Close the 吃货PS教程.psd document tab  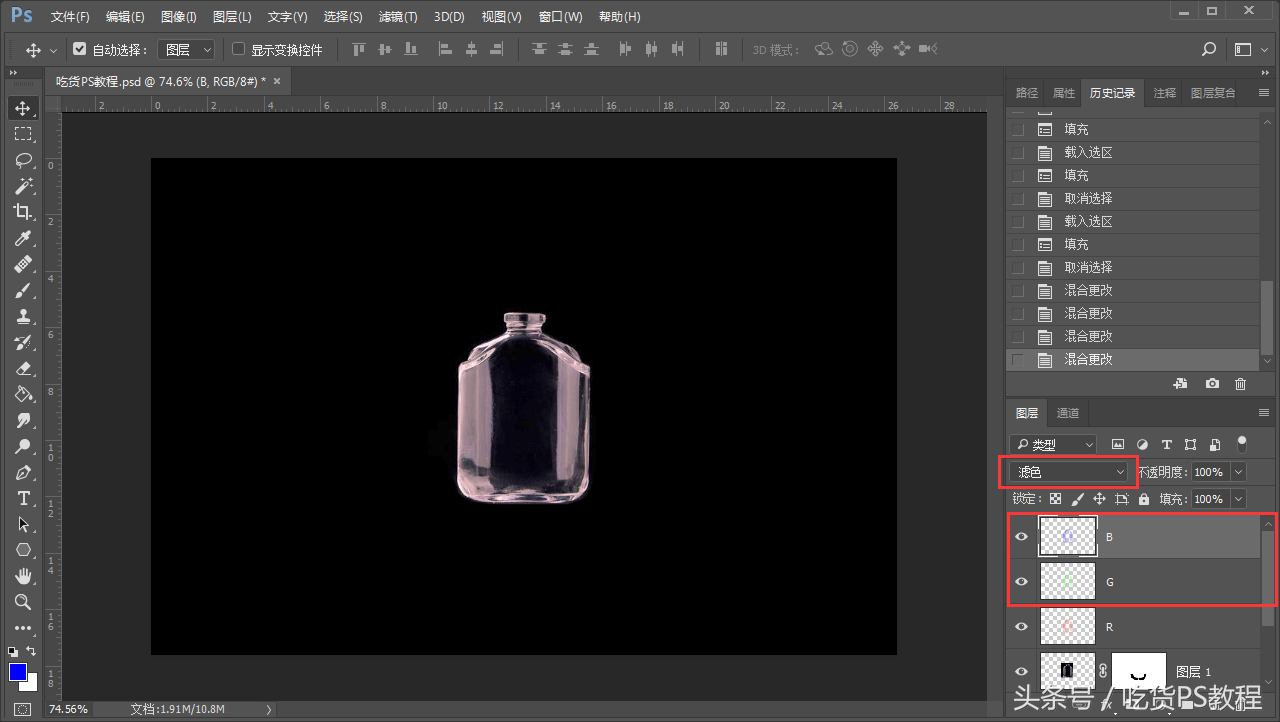coord(277,81)
